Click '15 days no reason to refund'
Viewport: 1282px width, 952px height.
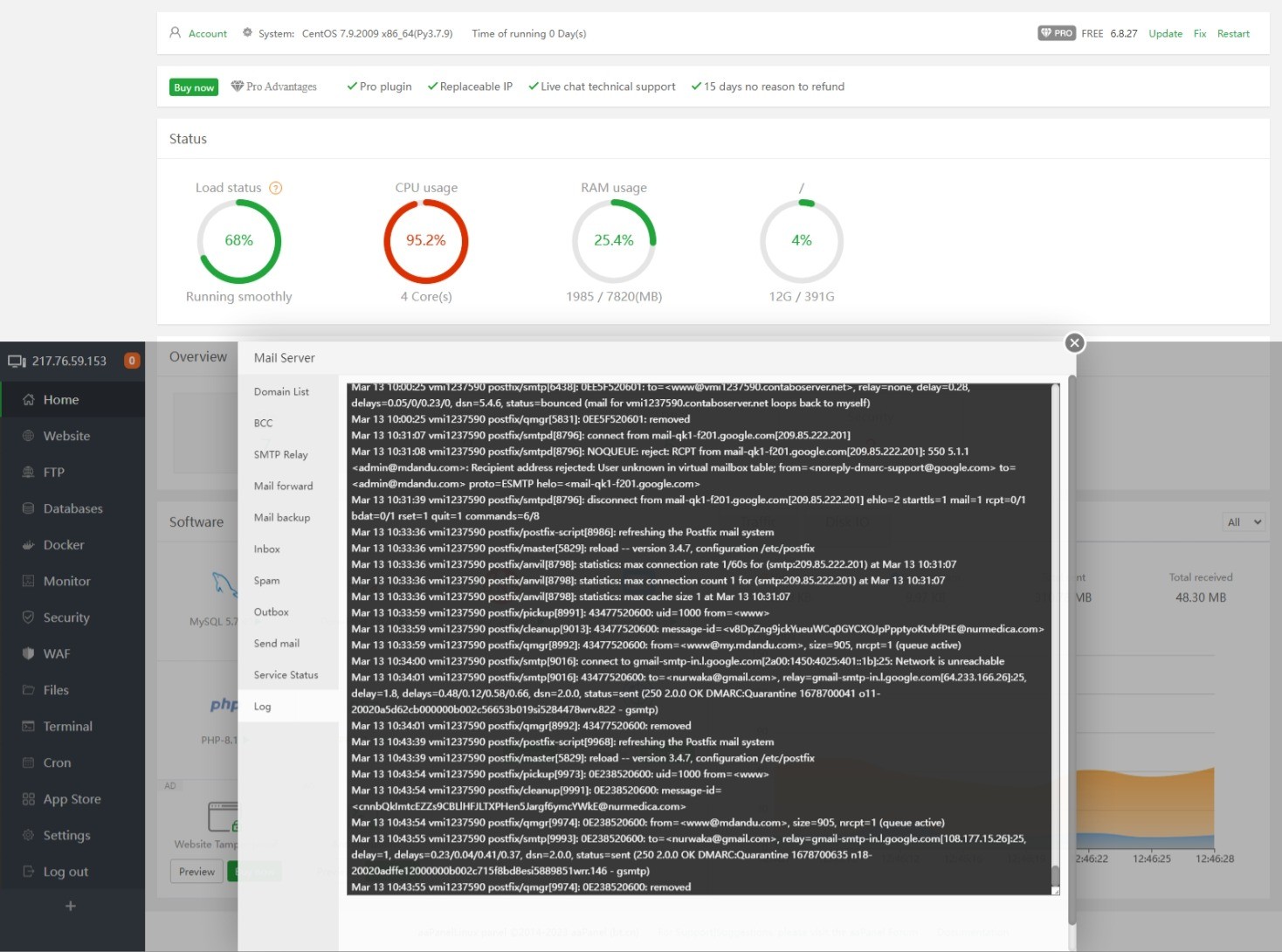[x=774, y=86]
